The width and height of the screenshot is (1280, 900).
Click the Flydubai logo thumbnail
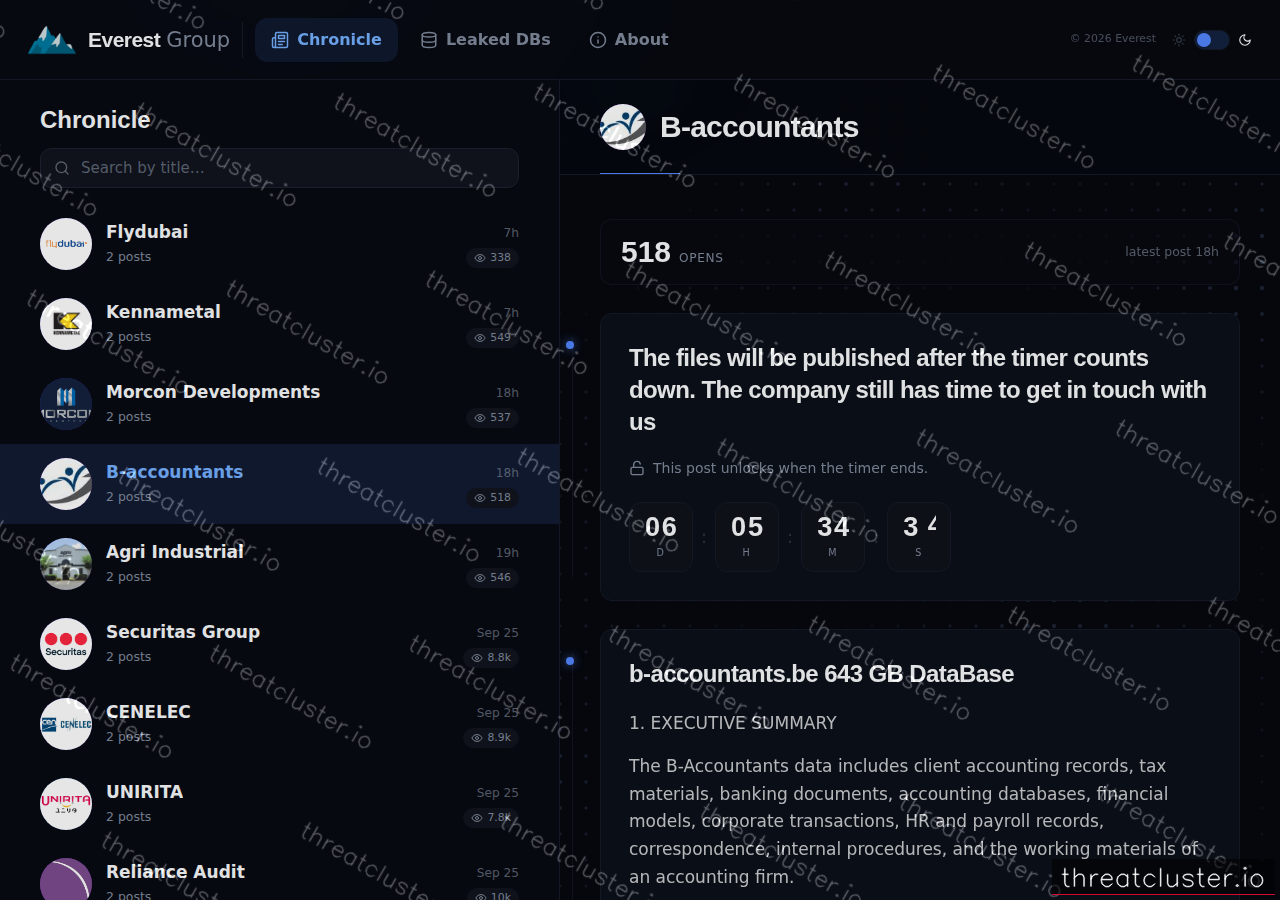tap(66, 244)
